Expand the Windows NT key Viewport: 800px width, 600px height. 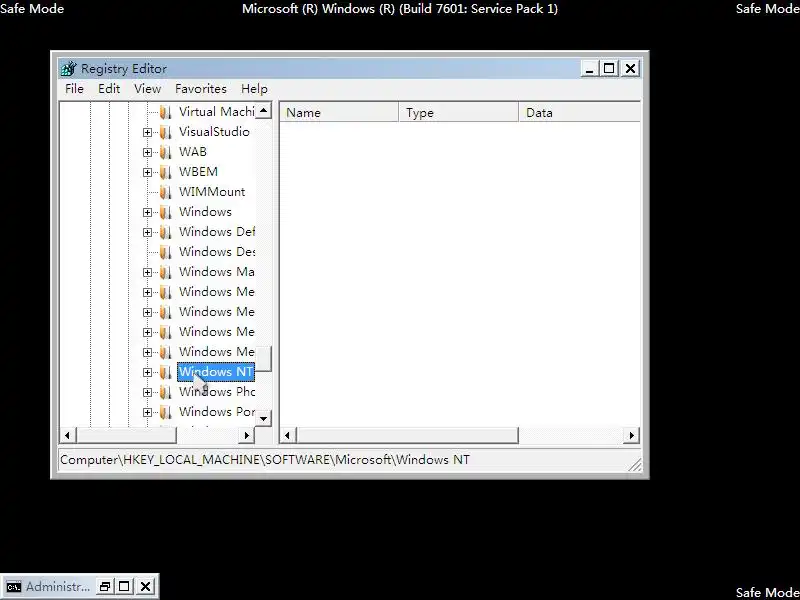pos(147,372)
